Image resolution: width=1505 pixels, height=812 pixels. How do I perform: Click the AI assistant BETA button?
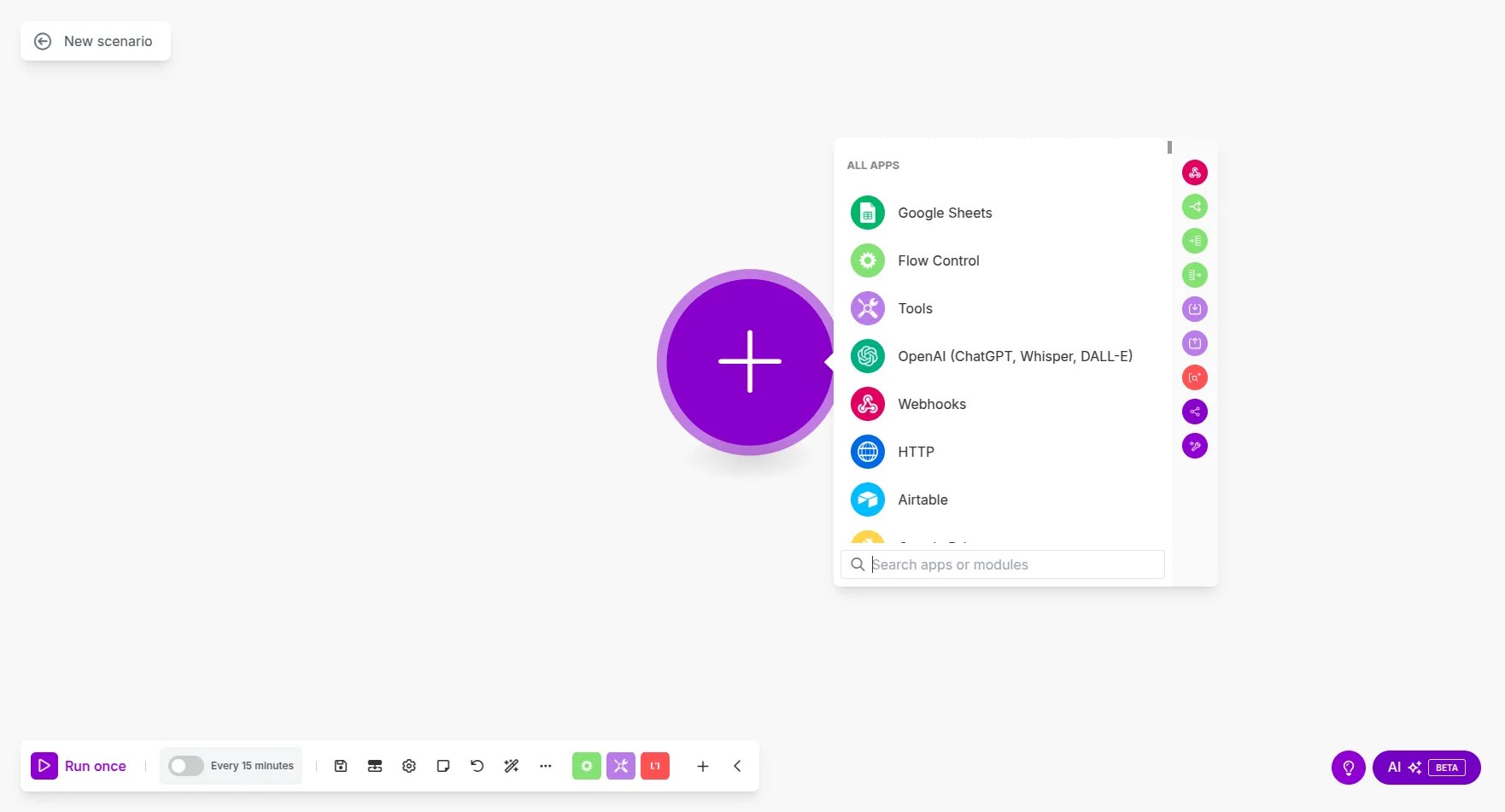[1426, 767]
